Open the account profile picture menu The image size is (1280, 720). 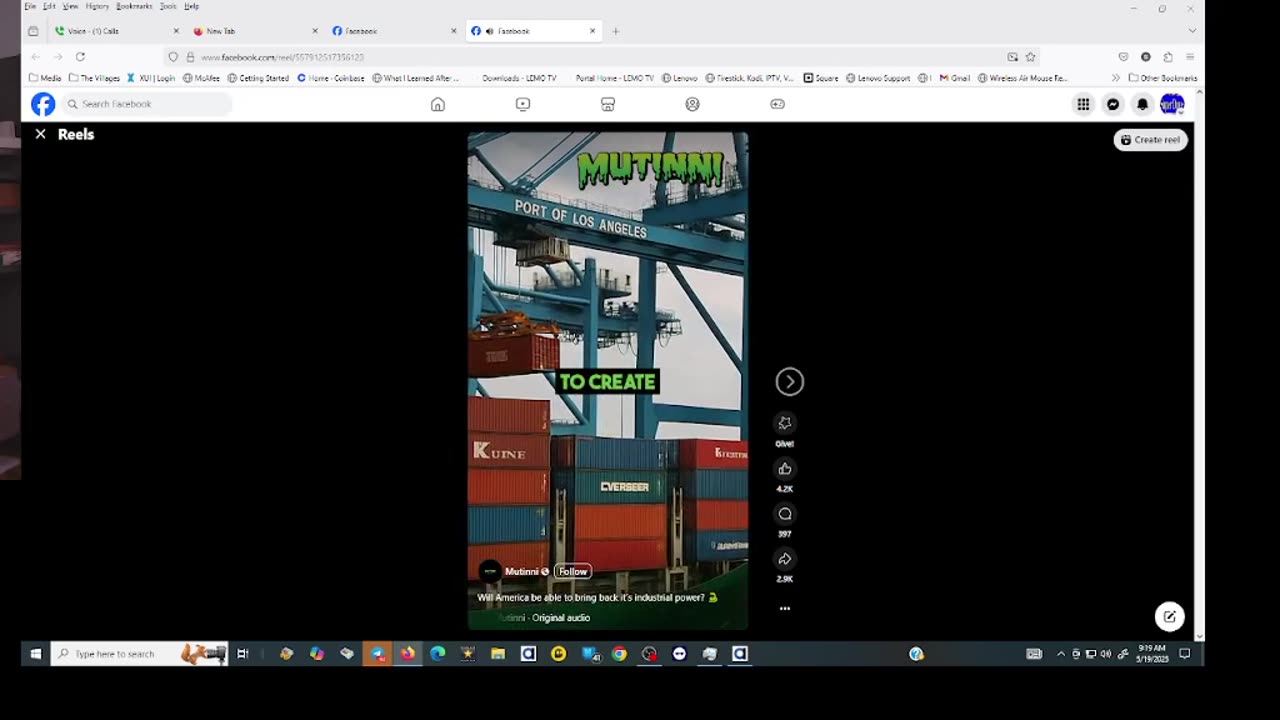tap(1172, 104)
